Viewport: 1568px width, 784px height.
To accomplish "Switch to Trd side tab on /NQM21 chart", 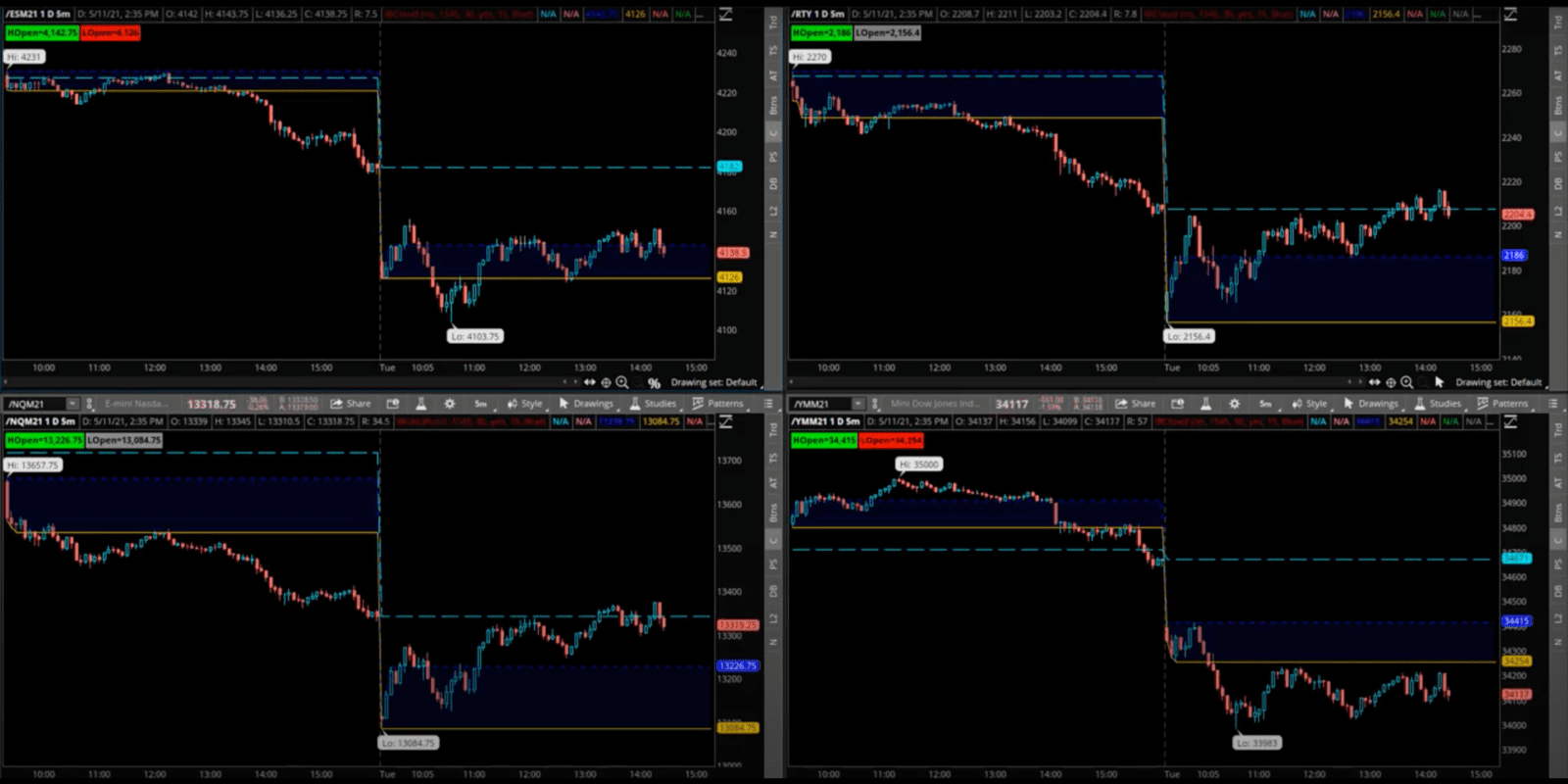I will (x=773, y=428).
